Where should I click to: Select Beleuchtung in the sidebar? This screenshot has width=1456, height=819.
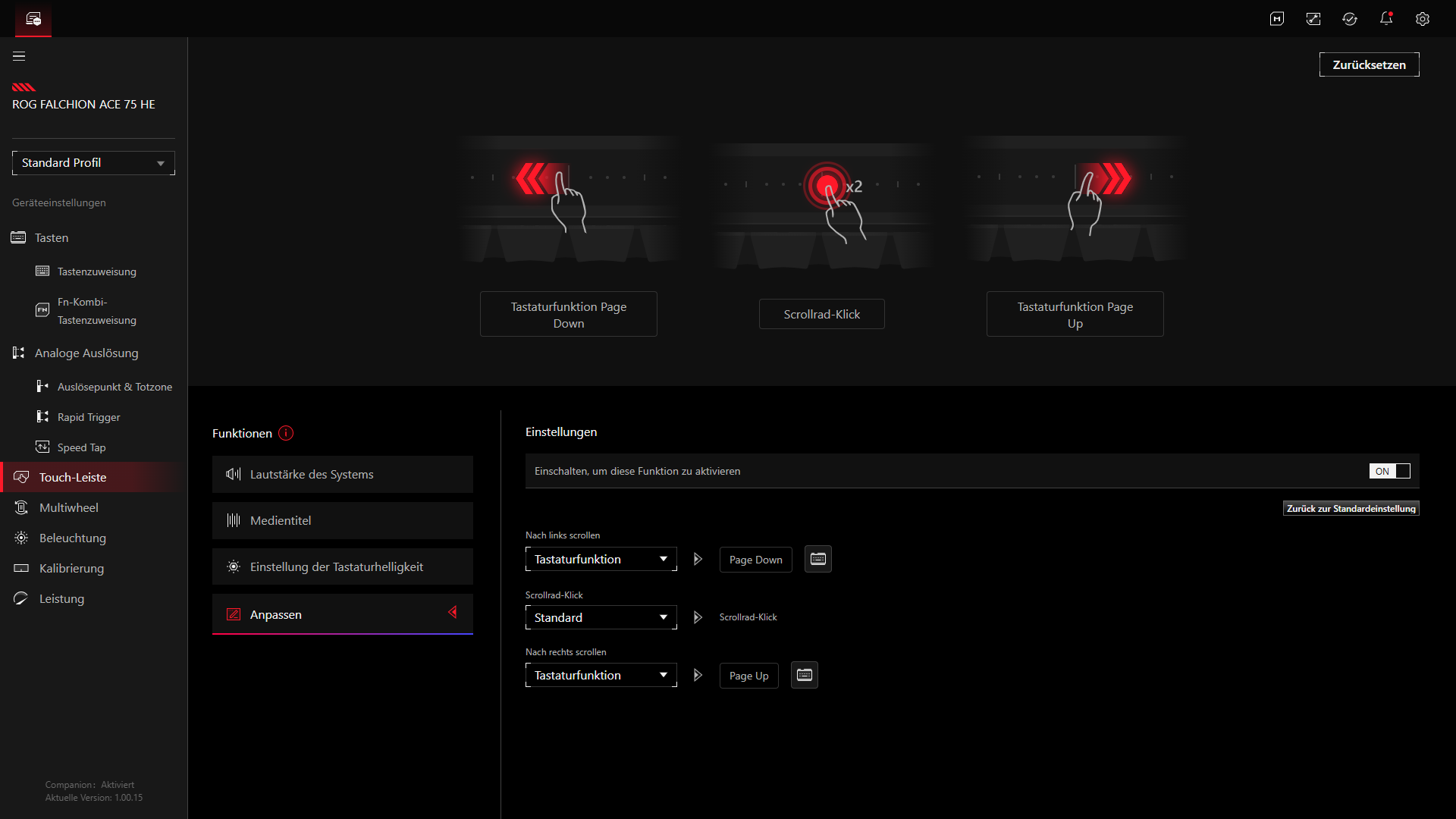(x=73, y=538)
